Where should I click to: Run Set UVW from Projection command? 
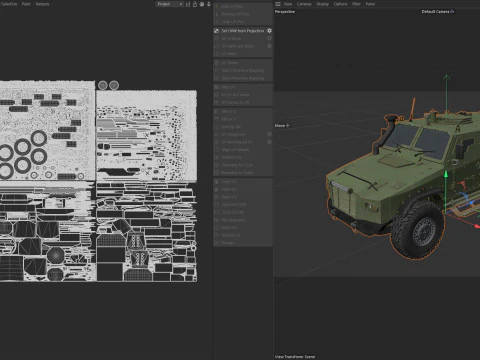tap(243, 31)
